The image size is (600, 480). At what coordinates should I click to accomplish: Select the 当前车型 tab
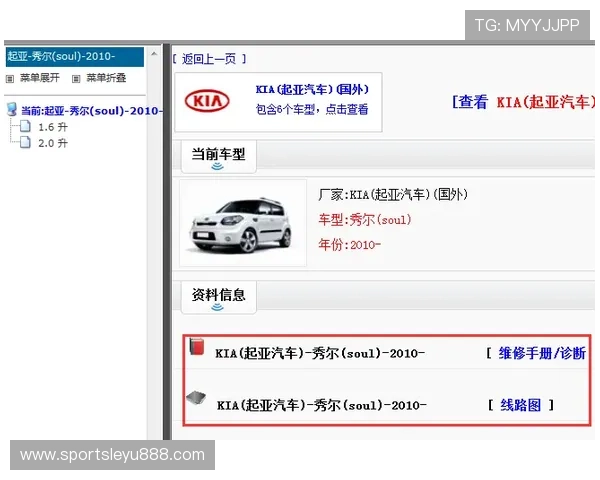click(218, 157)
